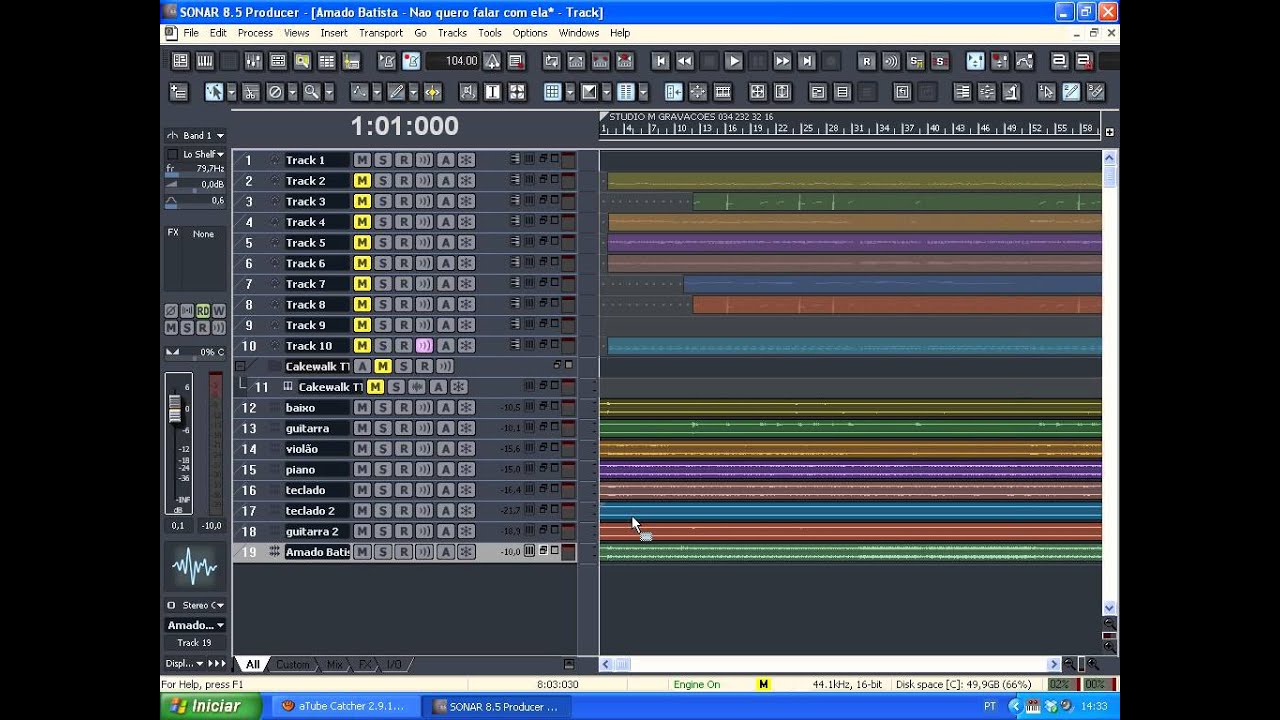The image size is (1280, 720).
Task: Open the Tracks menu
Action: point(452,33)
